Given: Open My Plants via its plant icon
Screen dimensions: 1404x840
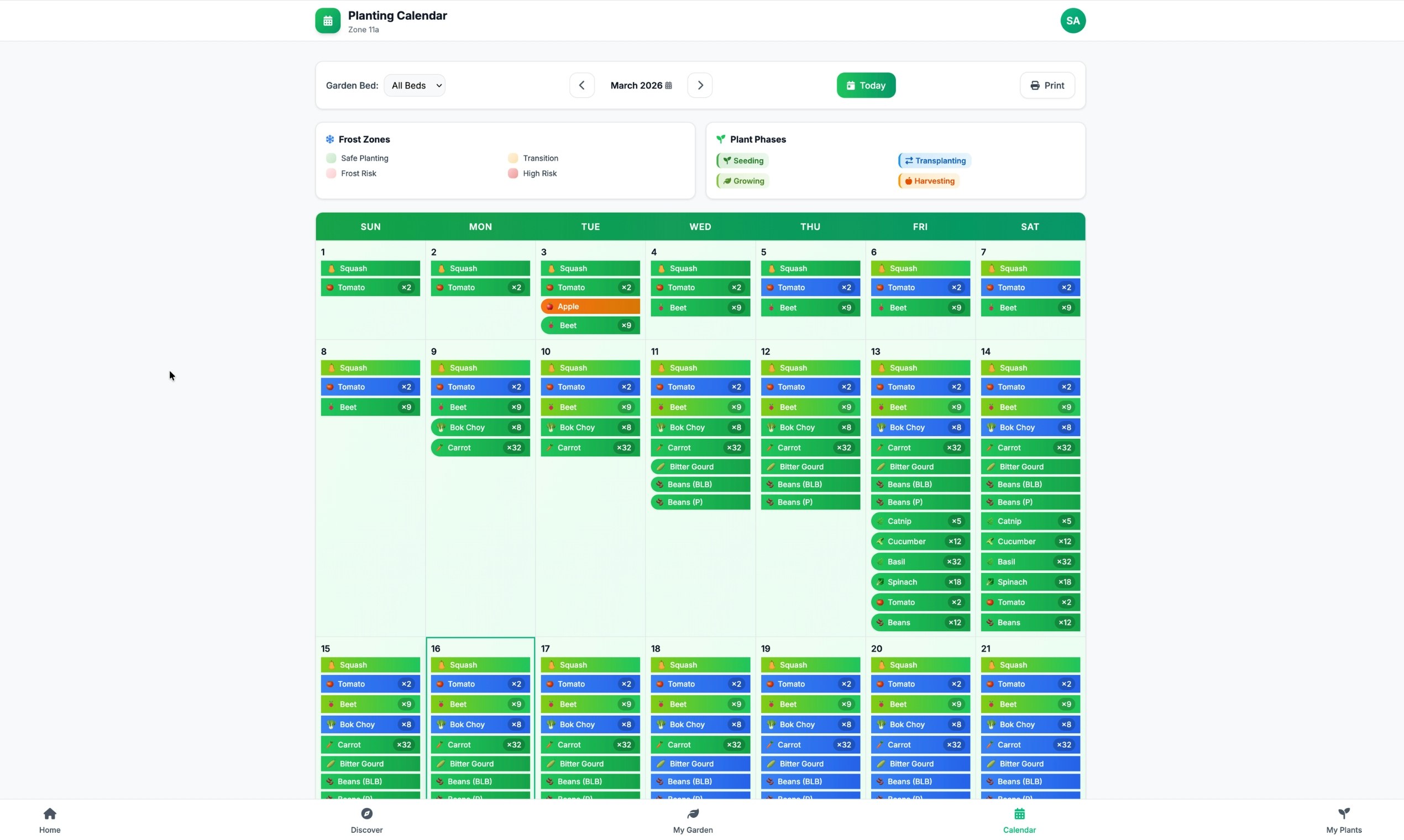Looking at the screenshot, I should pyautogui.click(x=1344, y=813).
